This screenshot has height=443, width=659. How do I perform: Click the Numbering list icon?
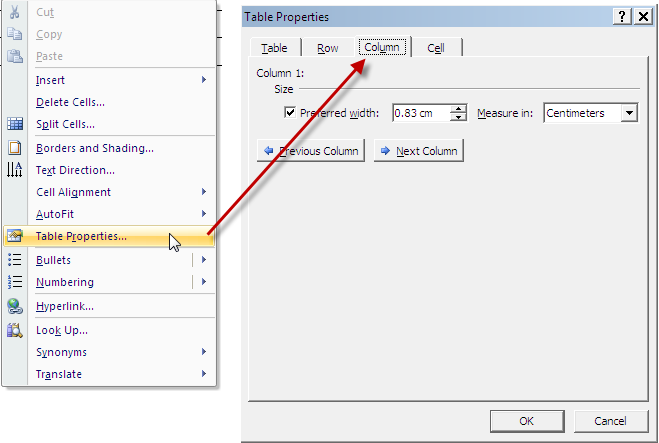pyautogui.click(x=15, y=282)
